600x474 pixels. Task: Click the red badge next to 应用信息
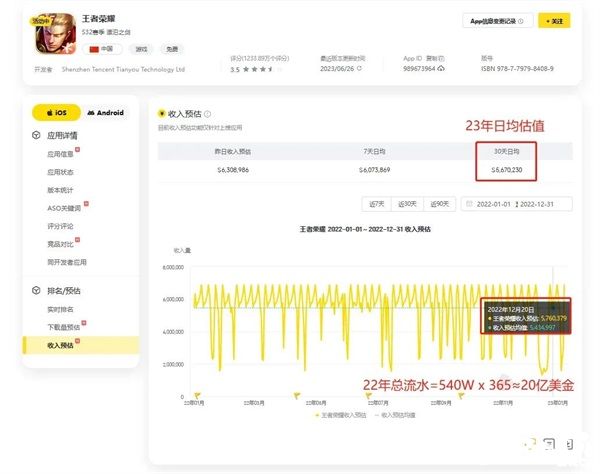click(x=78, y=150)
